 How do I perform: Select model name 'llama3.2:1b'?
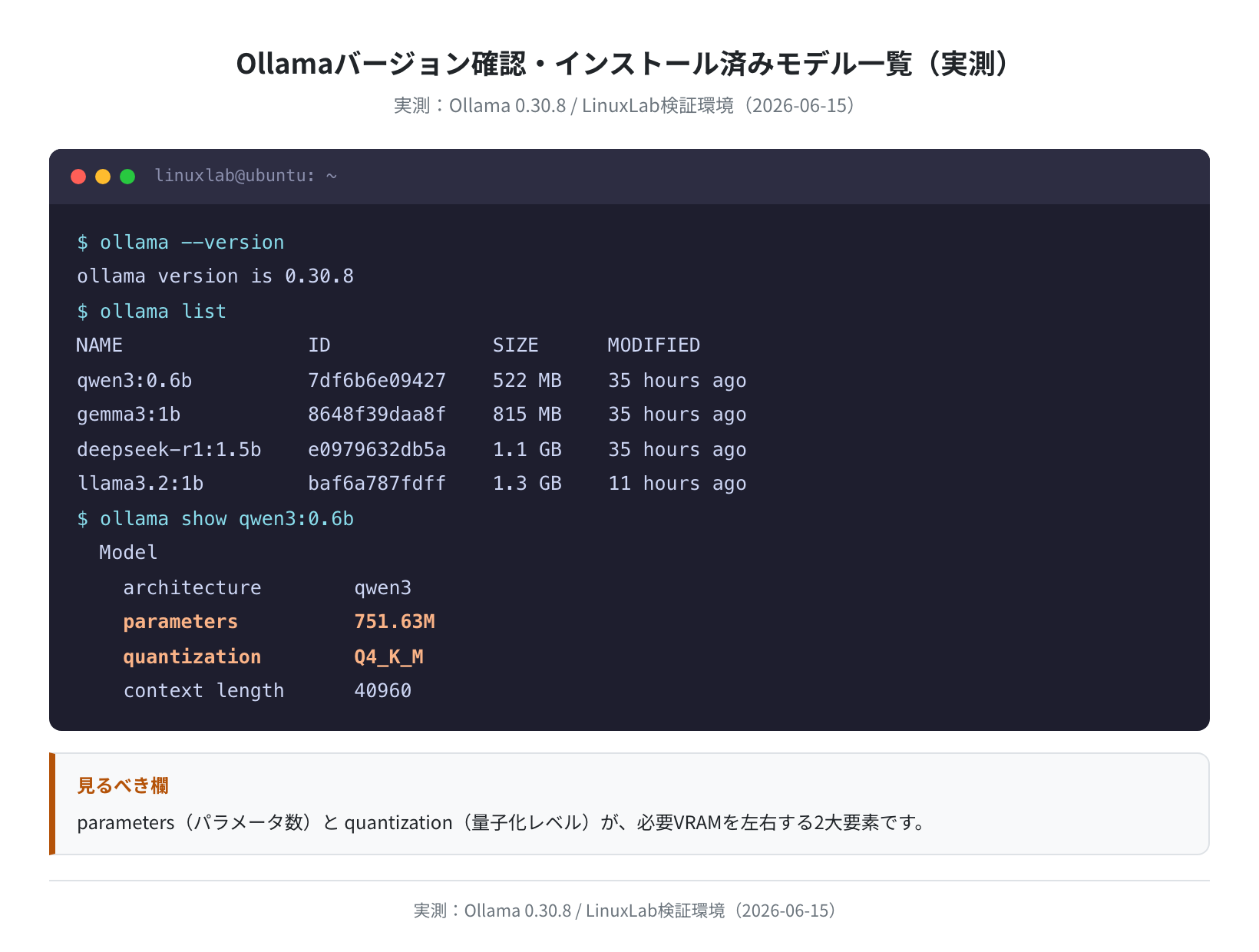(140, 484)
